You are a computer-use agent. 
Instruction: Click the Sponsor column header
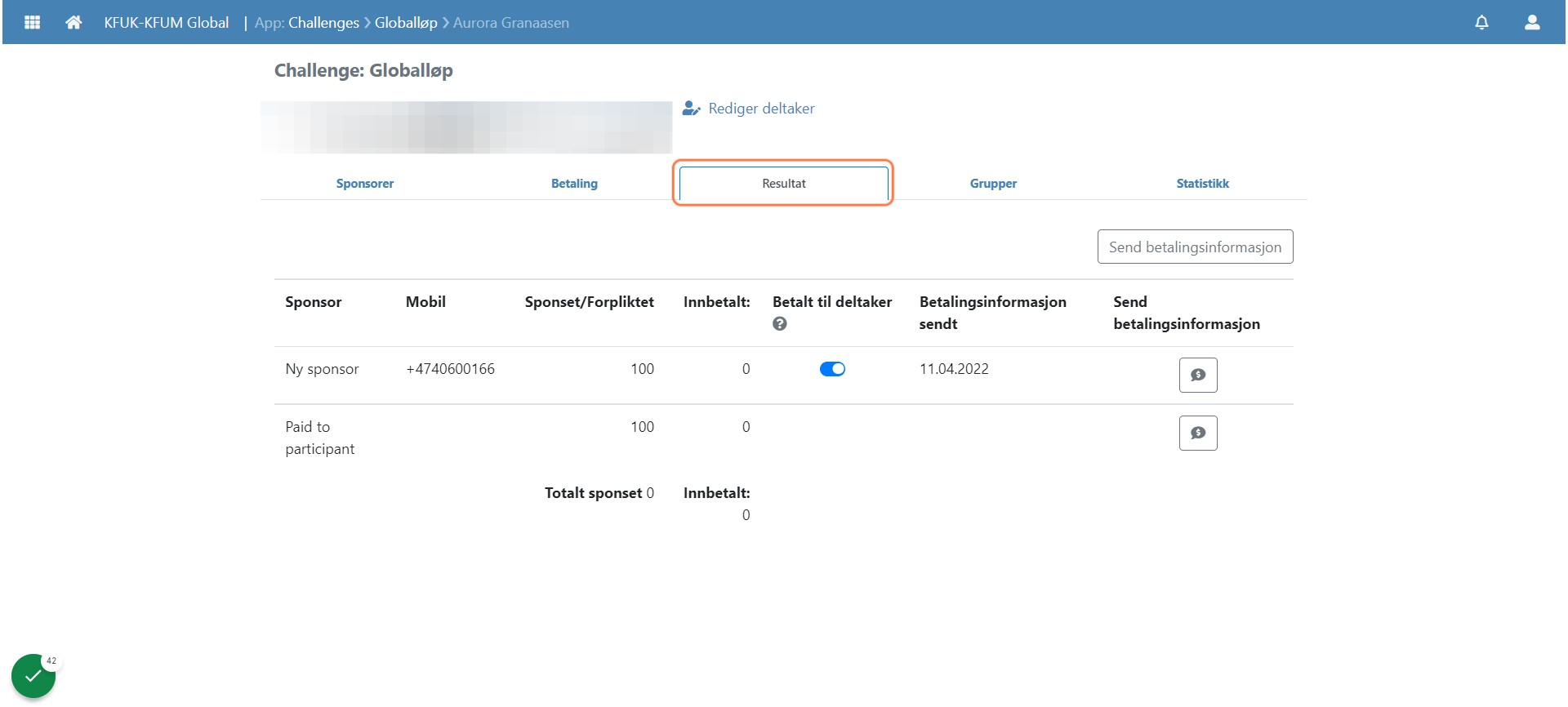[314, 302]
